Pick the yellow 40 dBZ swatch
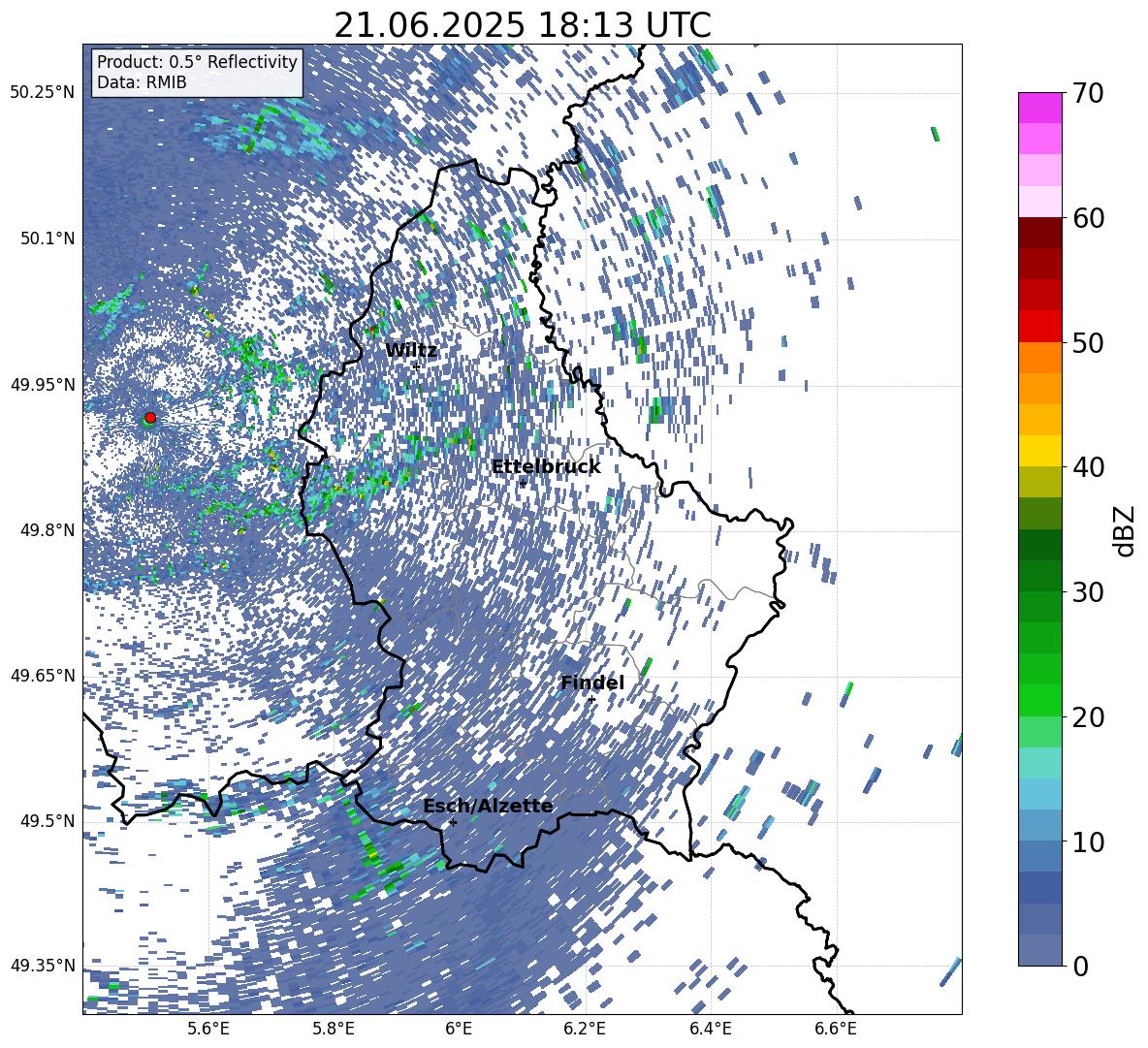The image size is (1148, 1048). (1039, 452)
